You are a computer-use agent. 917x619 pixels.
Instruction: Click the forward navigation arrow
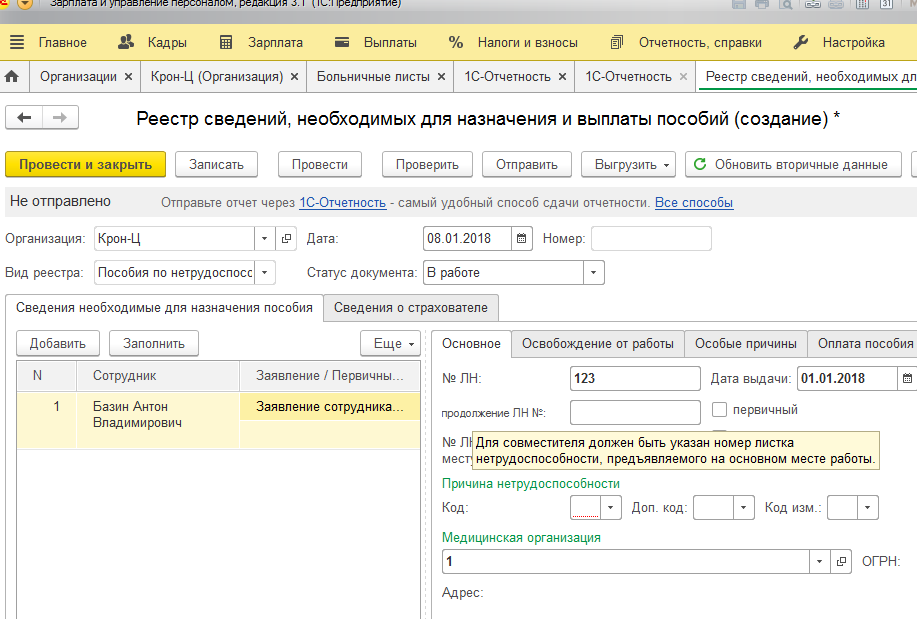pos(60,118)
